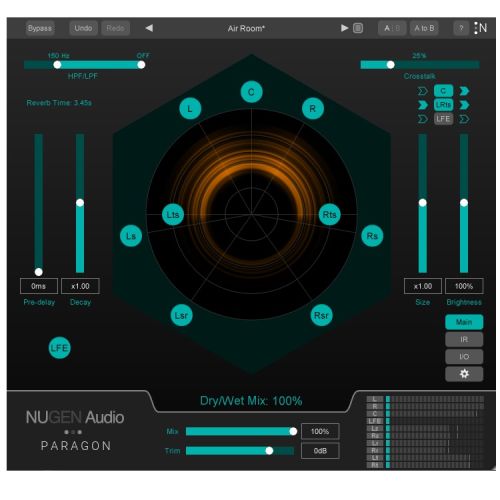Image resolution: width=500 pixels, height=500 pixels.
Task: Click the Pre-delay vertical slider handle
Action: pos(39,272)
